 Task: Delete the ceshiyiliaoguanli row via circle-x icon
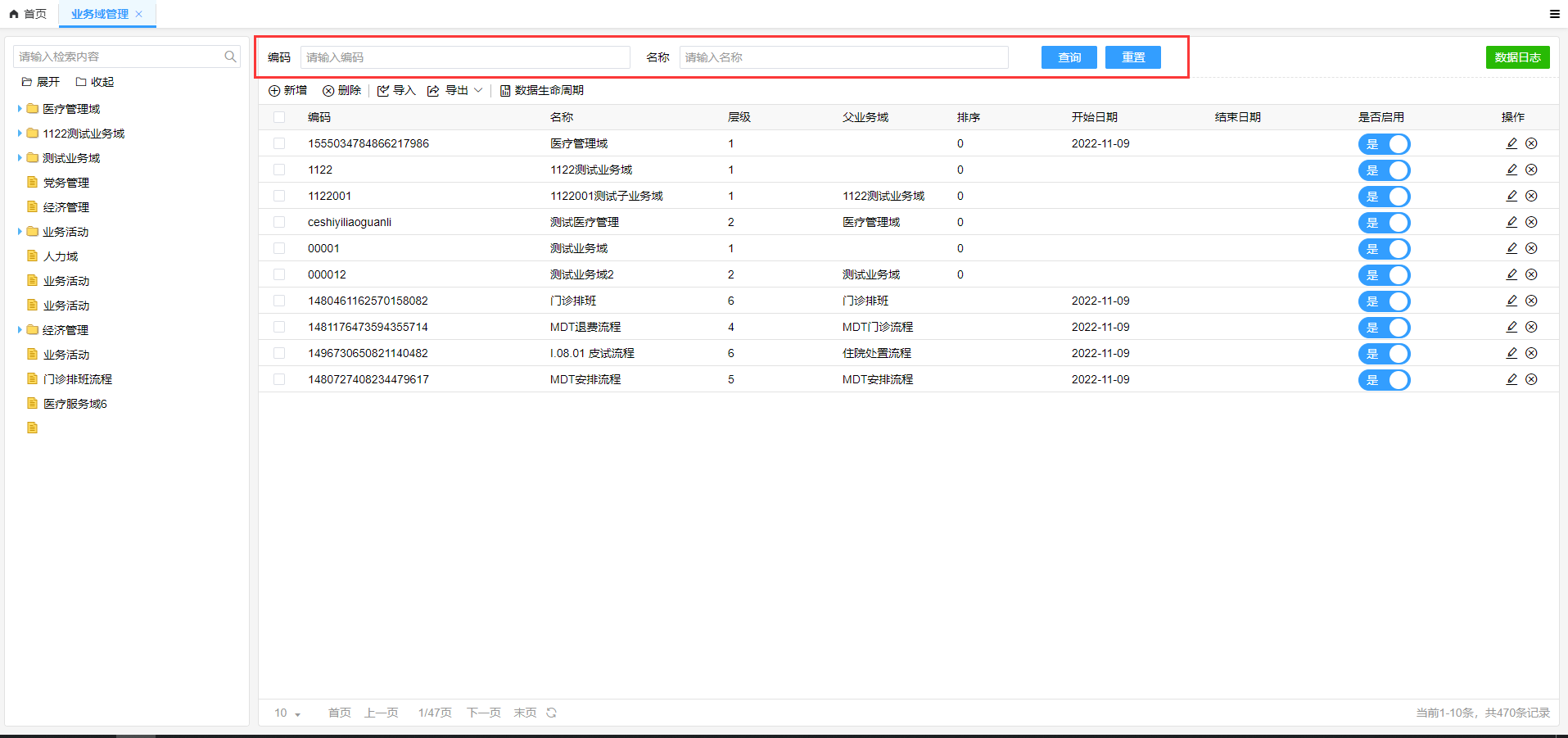point(1531,222)
